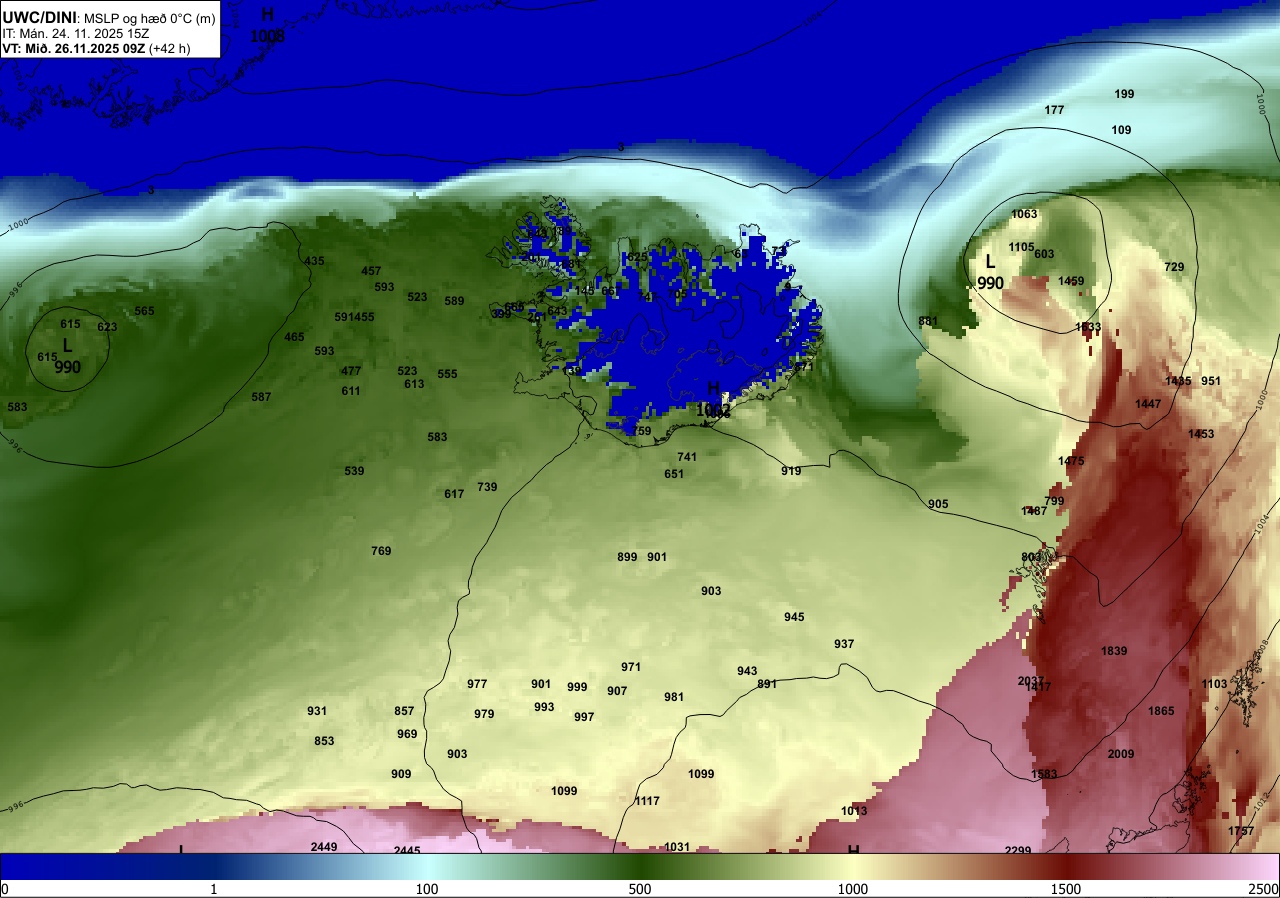Click the UWC/DINI title in the header box

pos(38,16)
